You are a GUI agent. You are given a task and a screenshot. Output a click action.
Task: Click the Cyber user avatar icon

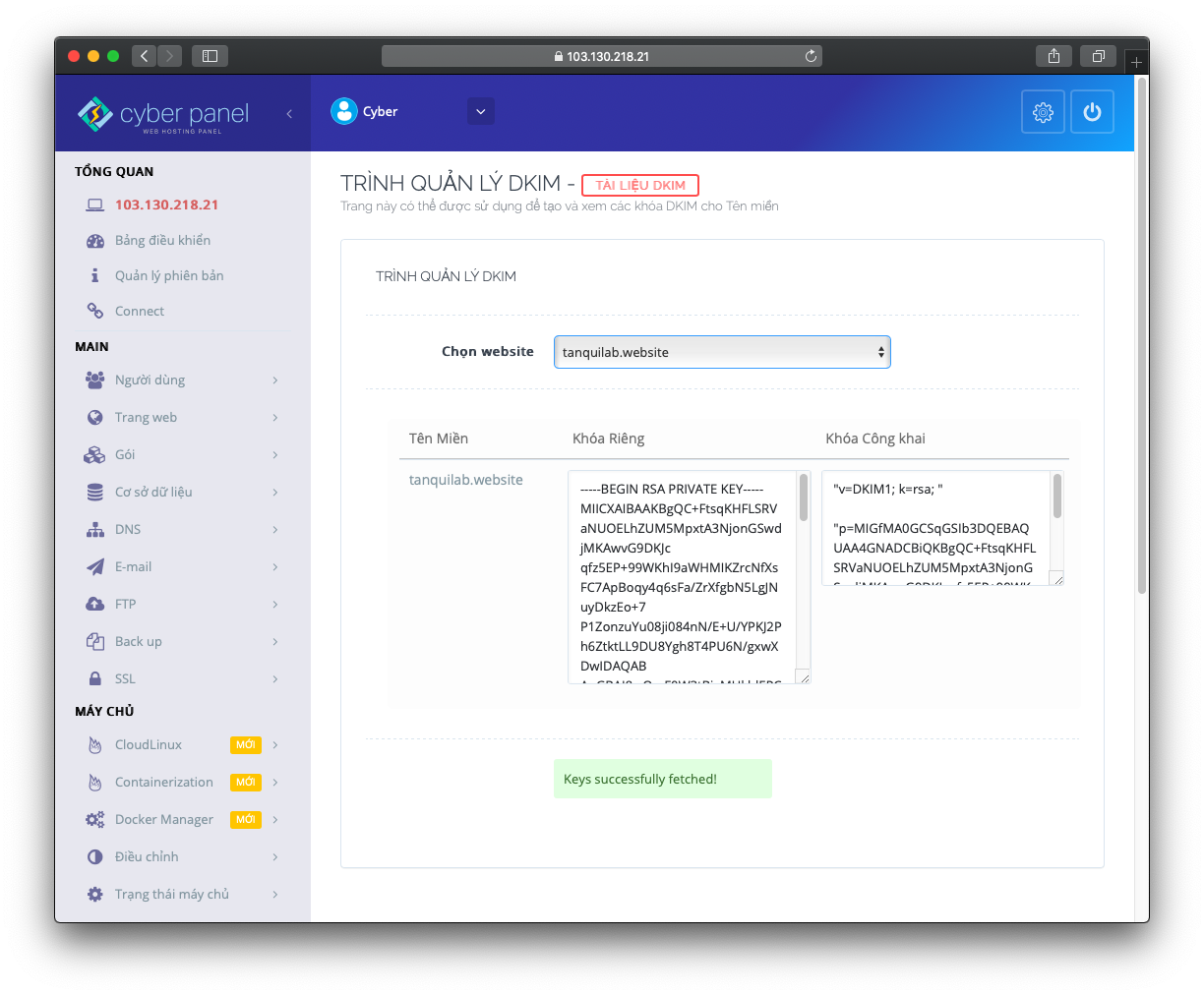[344, 111]
